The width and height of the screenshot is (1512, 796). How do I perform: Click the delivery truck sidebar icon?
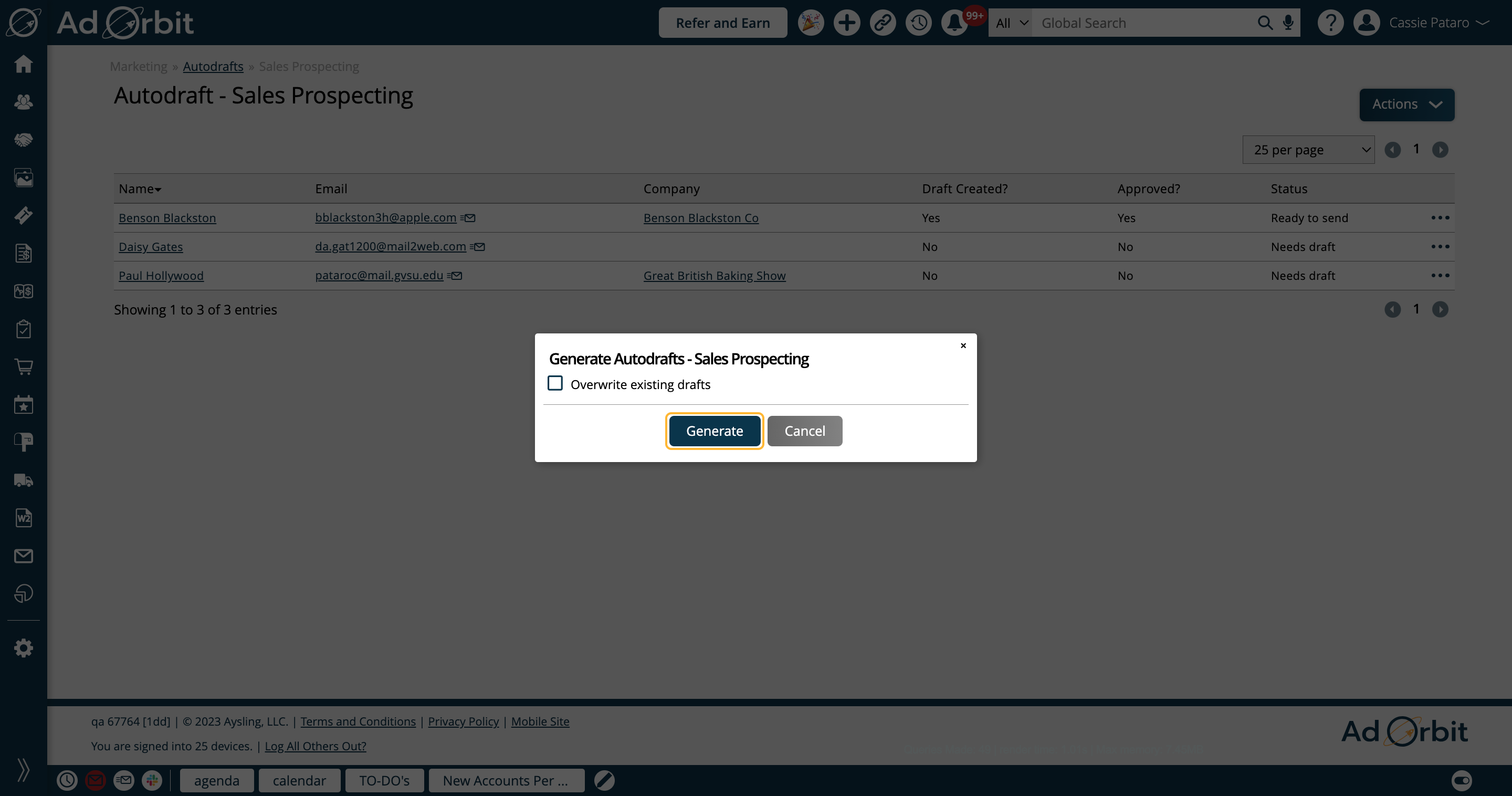[x=24, y=480]
